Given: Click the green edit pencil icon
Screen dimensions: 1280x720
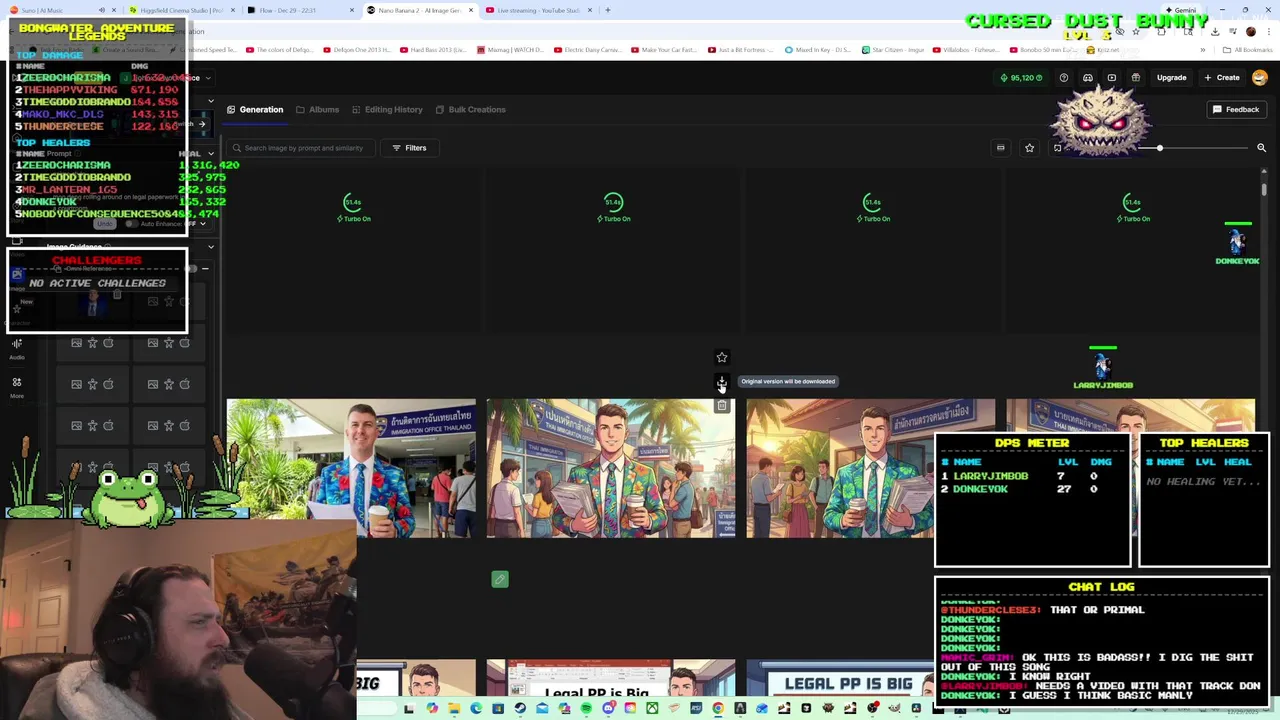Looking at the screenshot, I should (500, 579).
